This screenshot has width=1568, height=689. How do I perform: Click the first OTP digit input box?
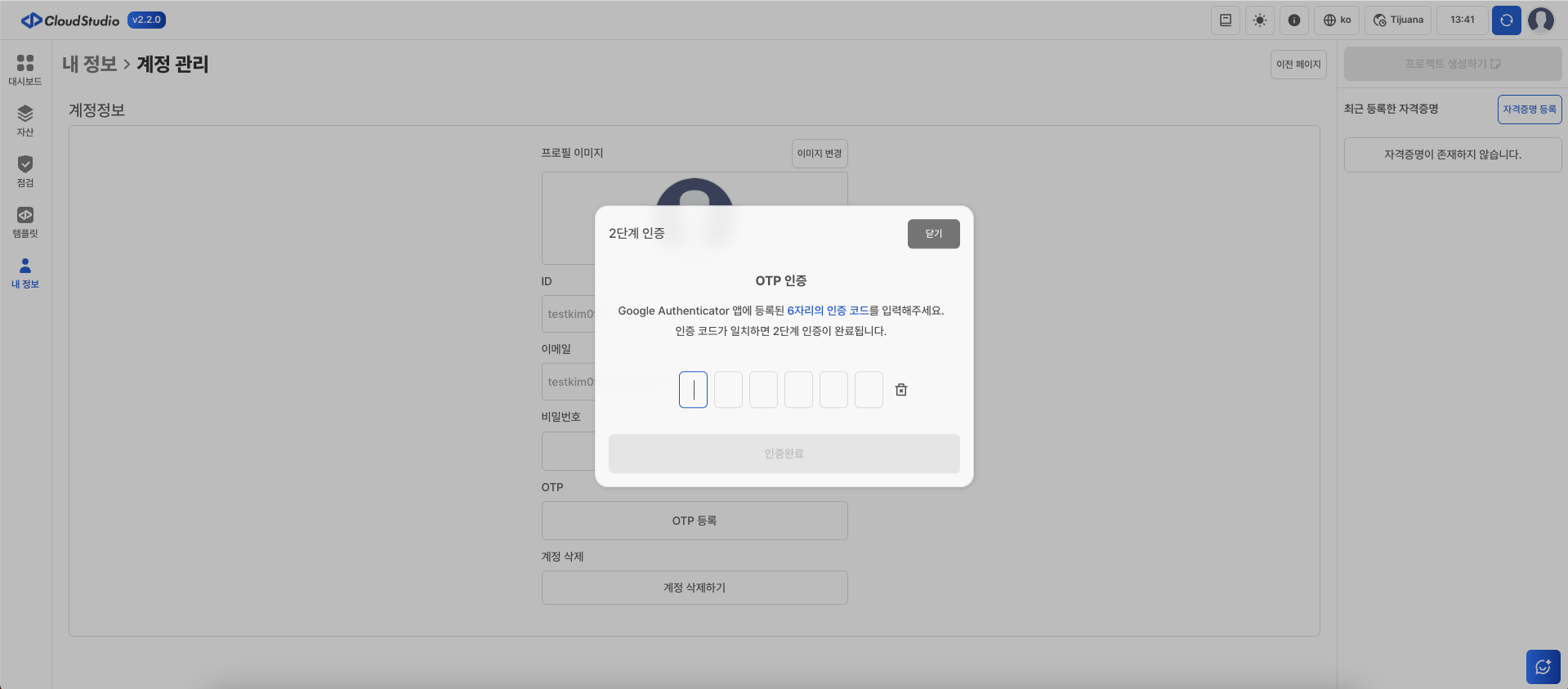pyautogui.click(x=693, y=390)
